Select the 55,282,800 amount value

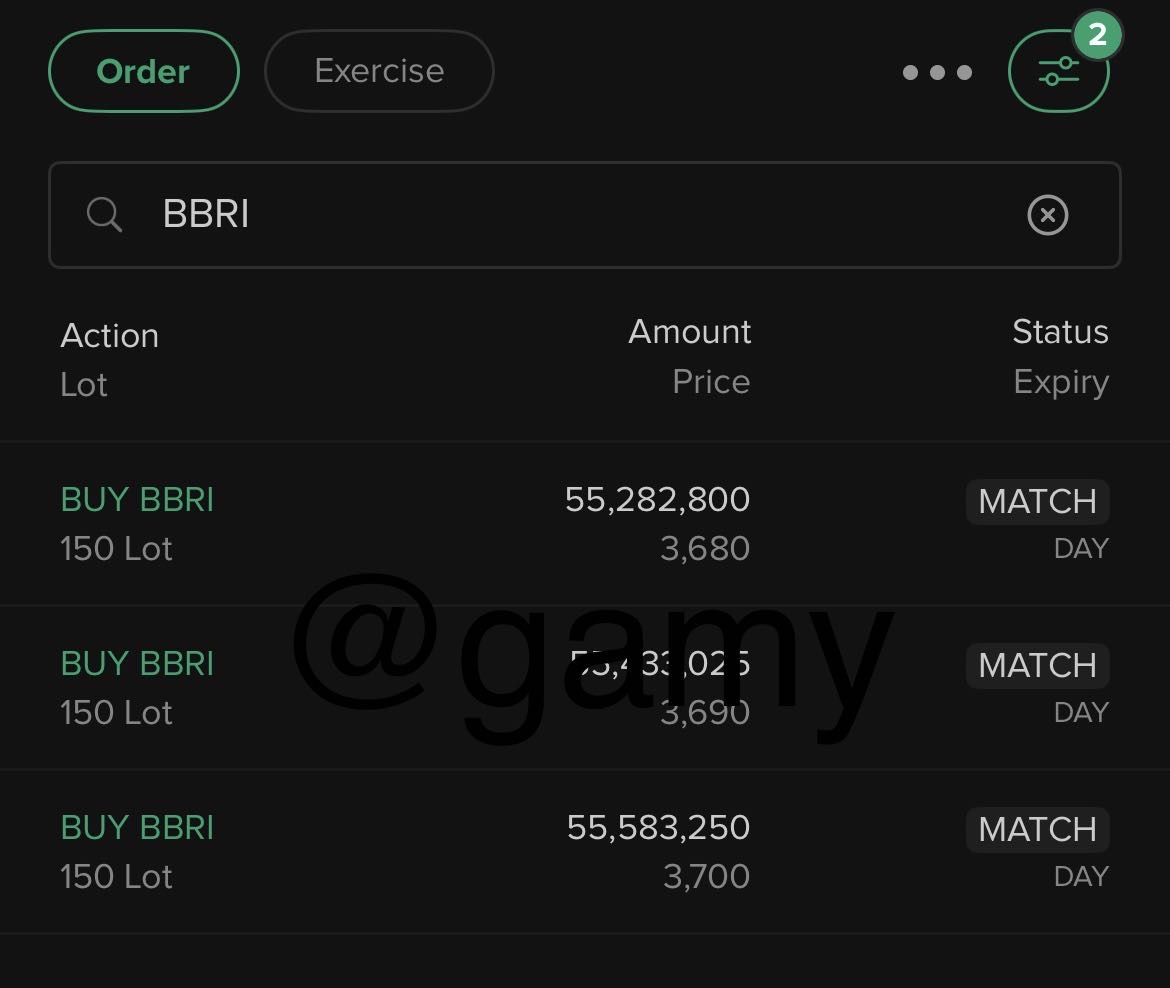(x=657, y=499)
